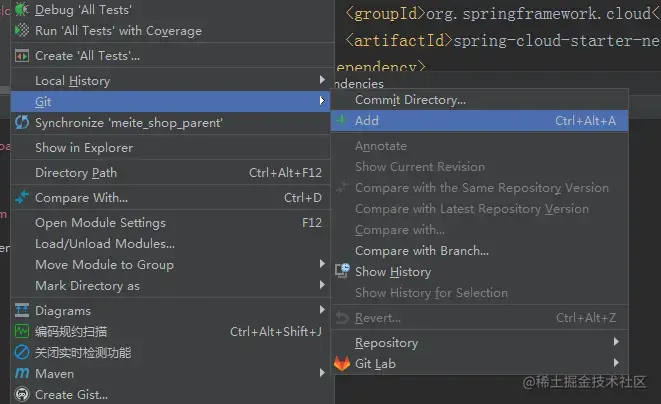Click the green scan icon for 编码规约扫描
This screenshot has width=661, height=404.
coord(21,331)
